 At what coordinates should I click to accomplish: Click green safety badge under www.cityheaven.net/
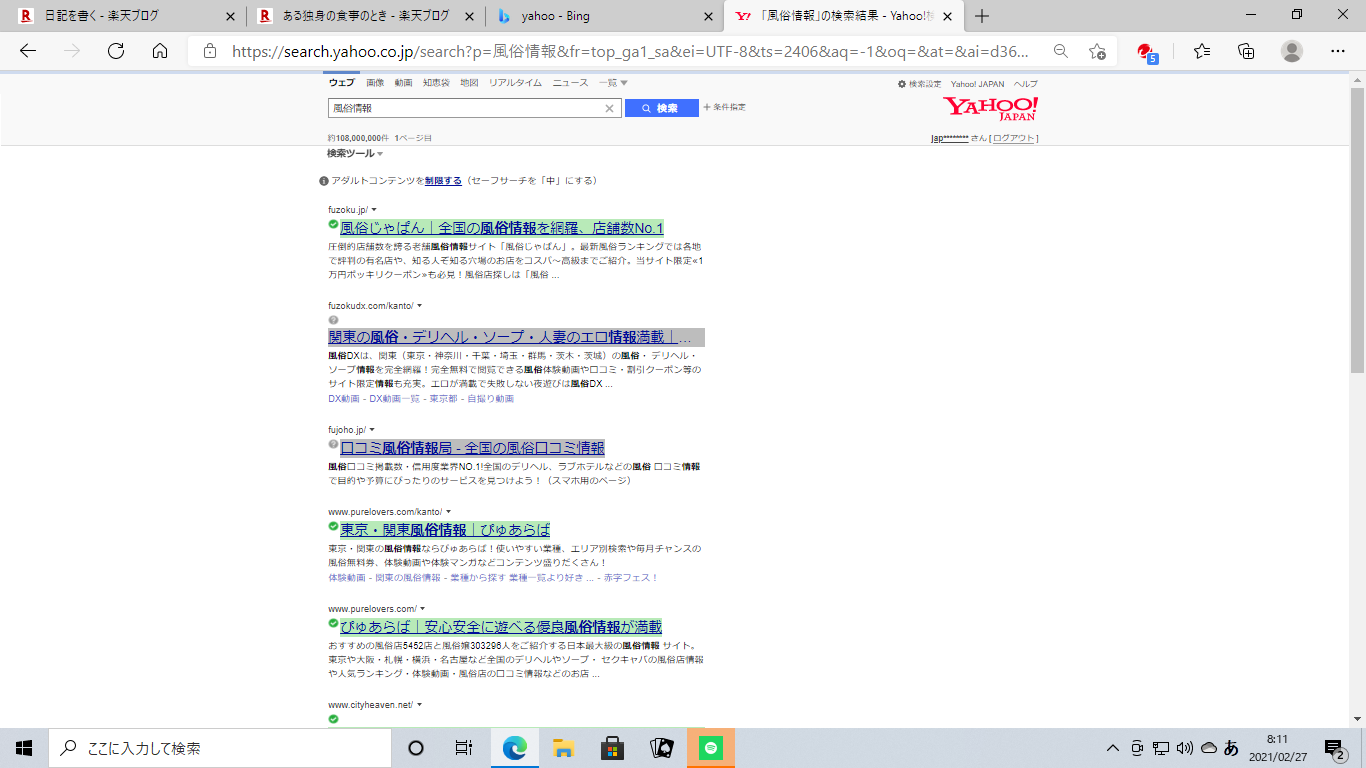(x=333, y=719)
